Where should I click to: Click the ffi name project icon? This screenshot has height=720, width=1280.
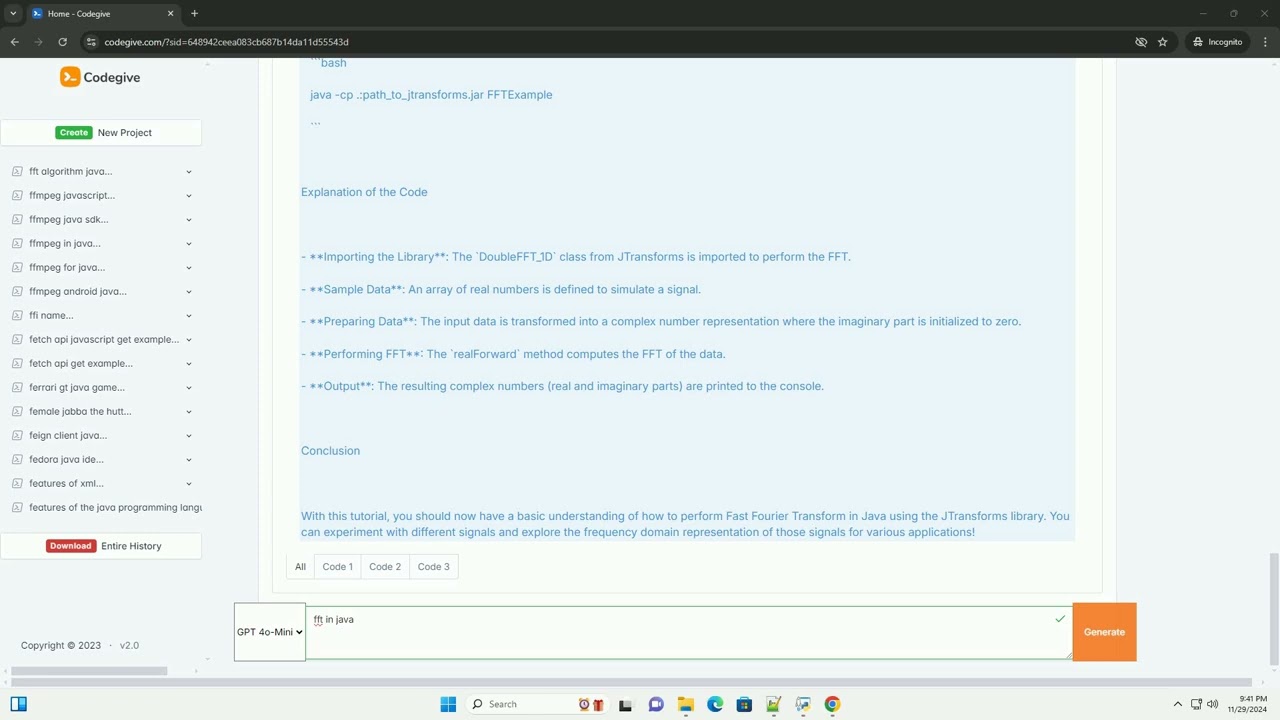click(17, 316)
